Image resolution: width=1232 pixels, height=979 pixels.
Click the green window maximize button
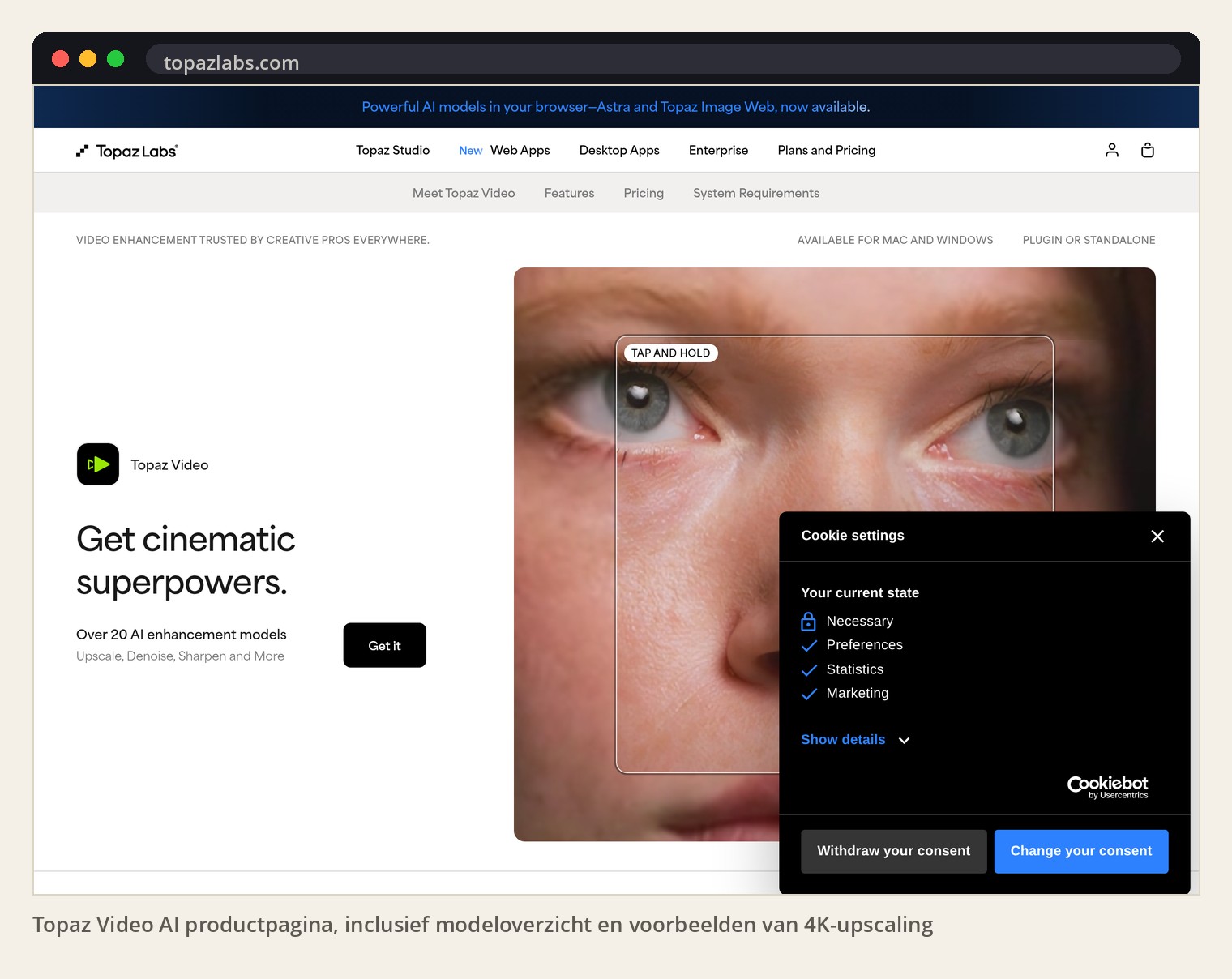(115, 58)
